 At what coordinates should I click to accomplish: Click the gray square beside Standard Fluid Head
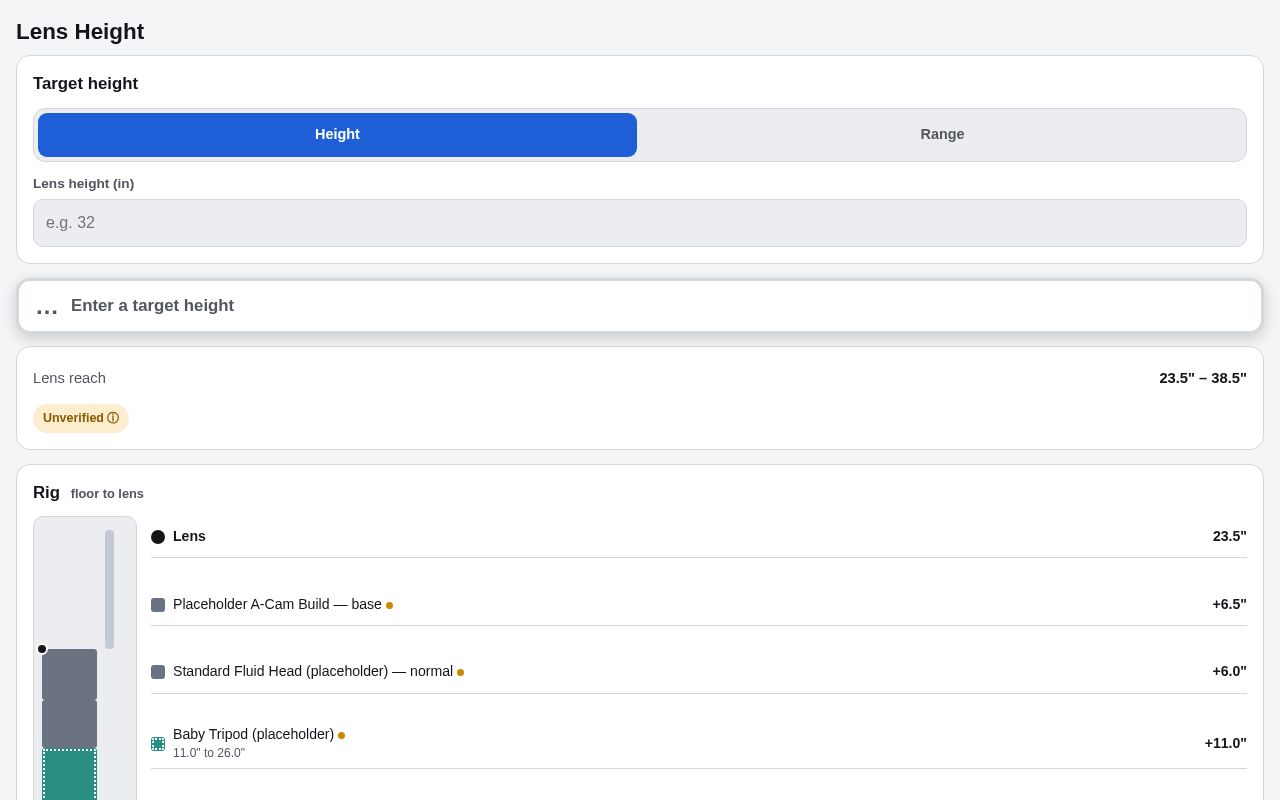point(158,672)
